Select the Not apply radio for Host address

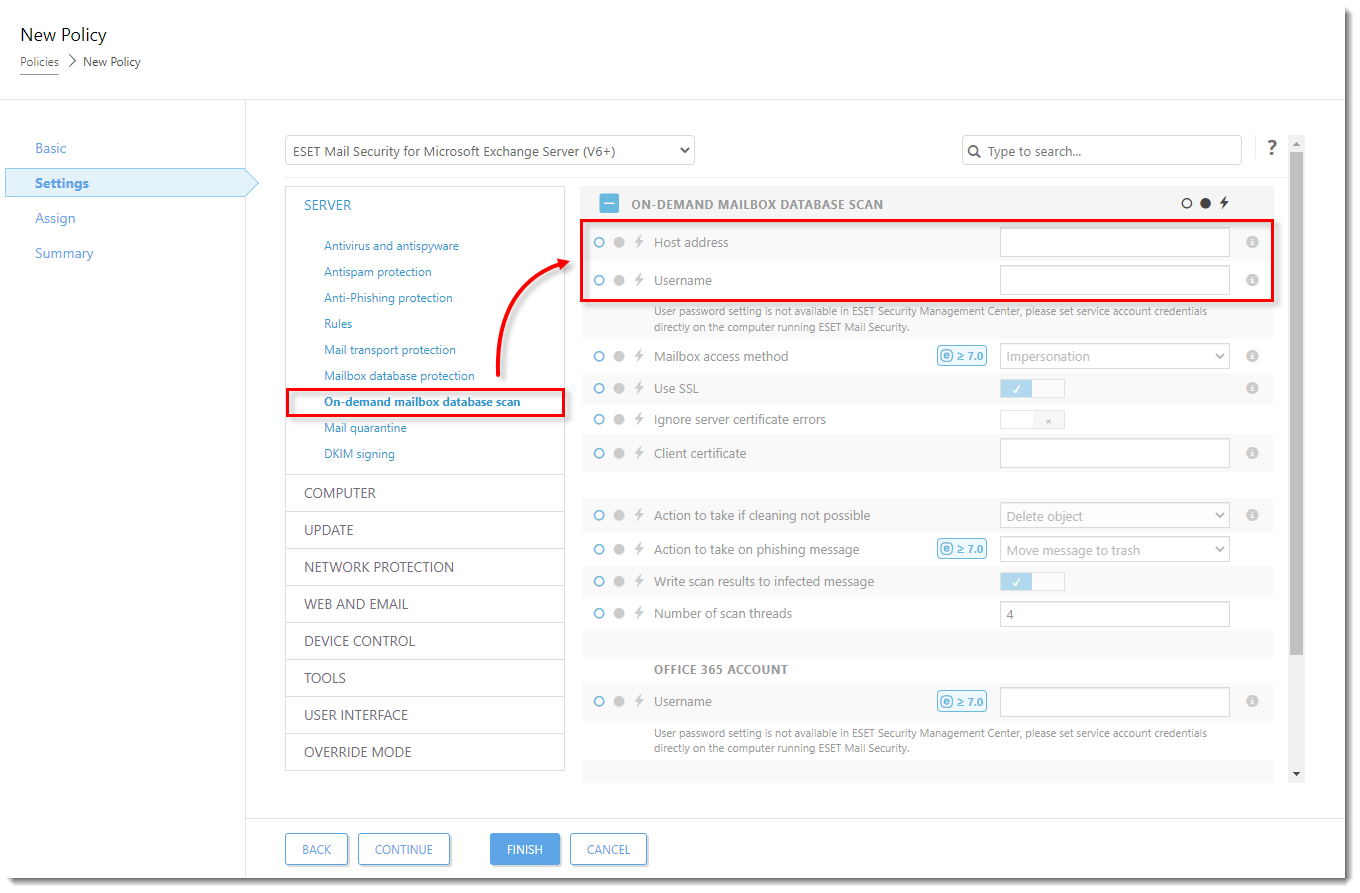tap(599, 242)
